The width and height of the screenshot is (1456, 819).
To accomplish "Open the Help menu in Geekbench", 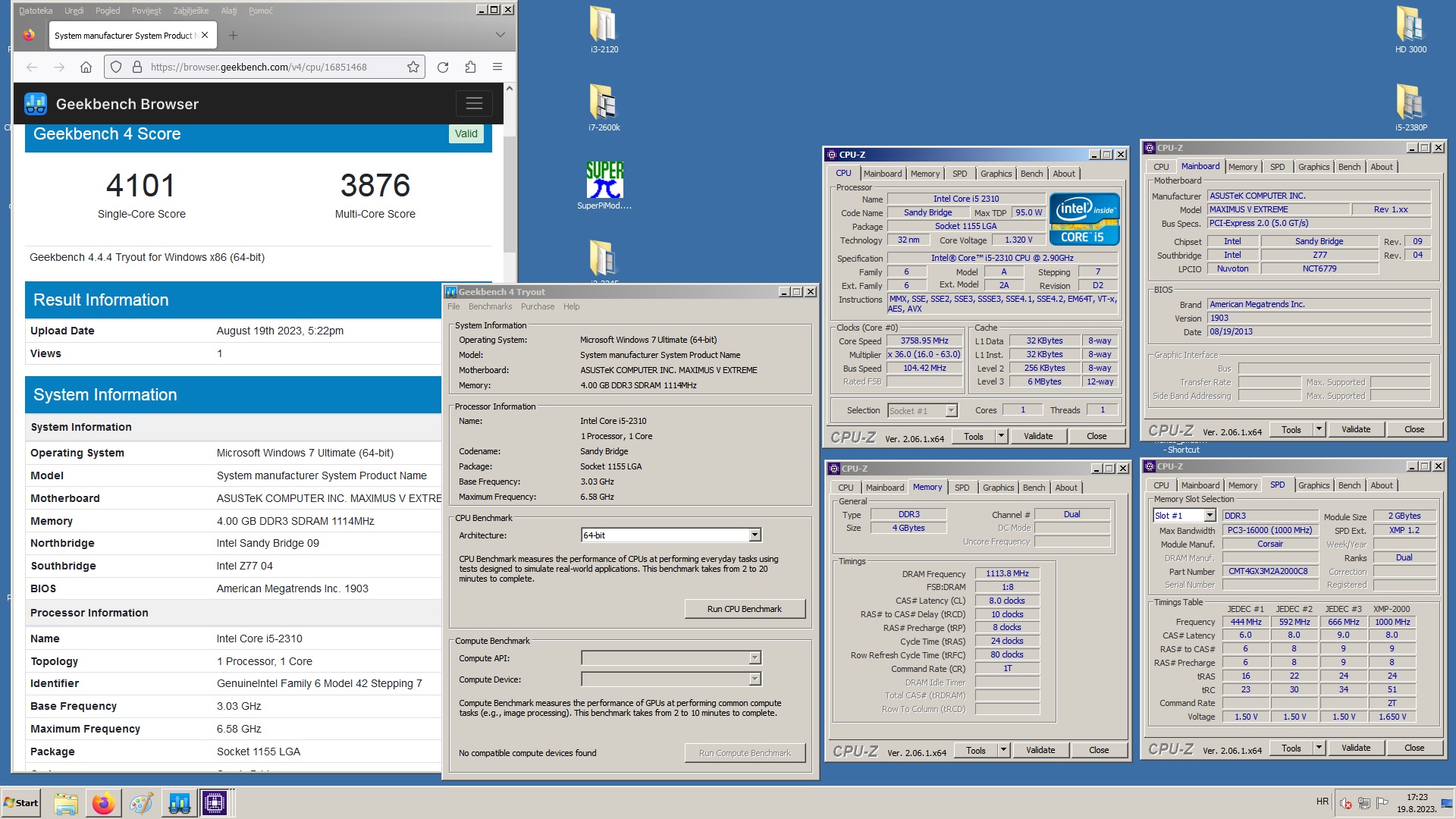I will pyautogui.click(x=571, y=306).
